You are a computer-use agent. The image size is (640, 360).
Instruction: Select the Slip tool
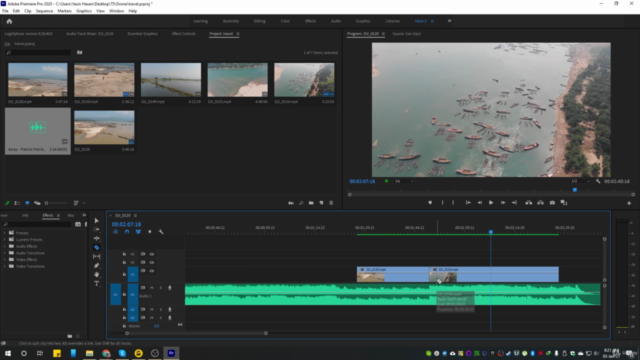click(97, 256)
